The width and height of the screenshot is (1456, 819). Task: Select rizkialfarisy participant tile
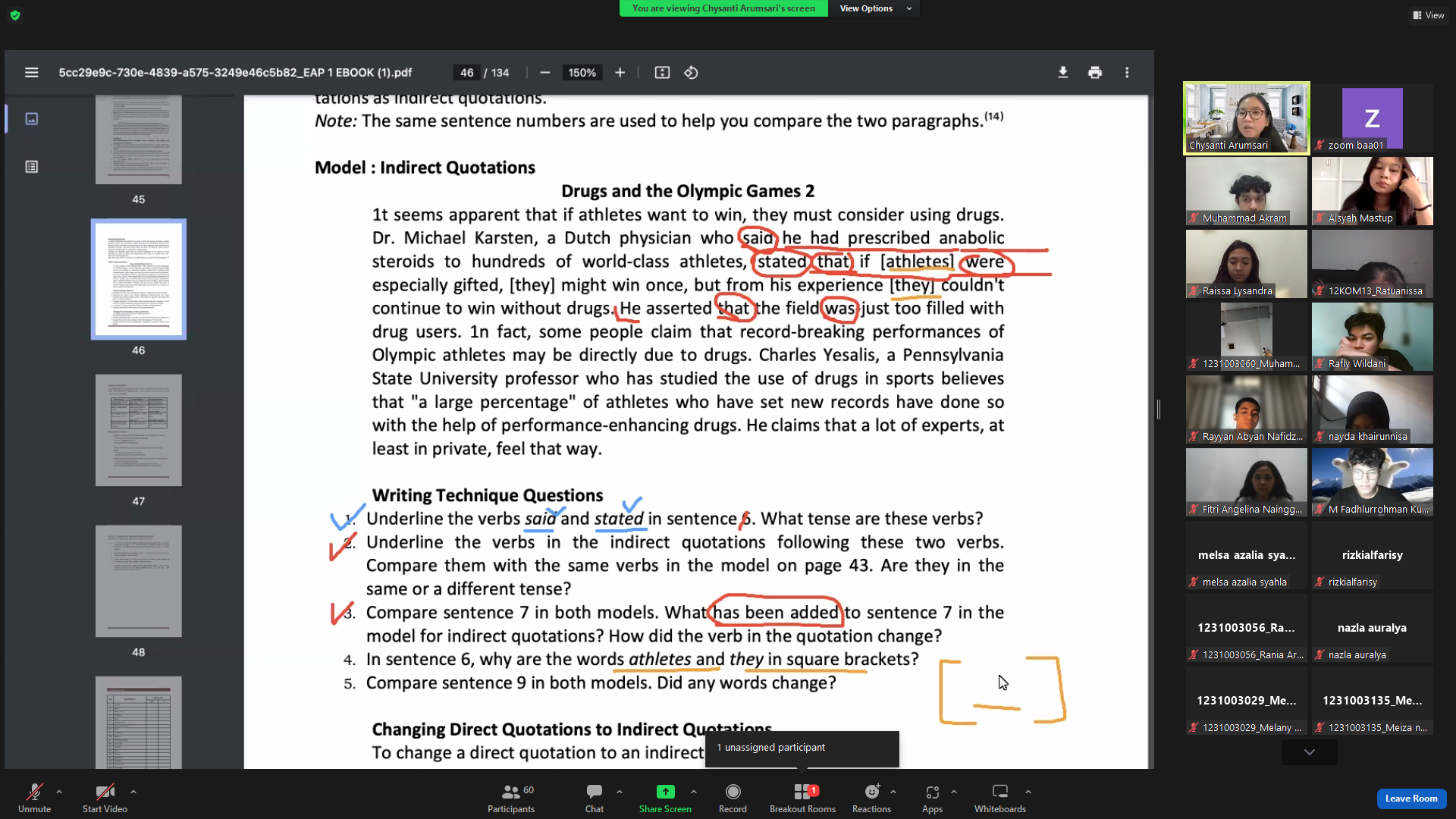[x=1372, y=555]
